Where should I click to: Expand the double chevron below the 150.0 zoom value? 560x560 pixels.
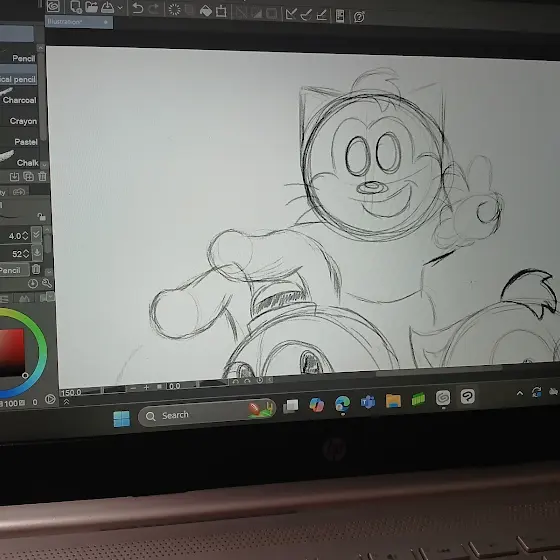coord(66,402)
